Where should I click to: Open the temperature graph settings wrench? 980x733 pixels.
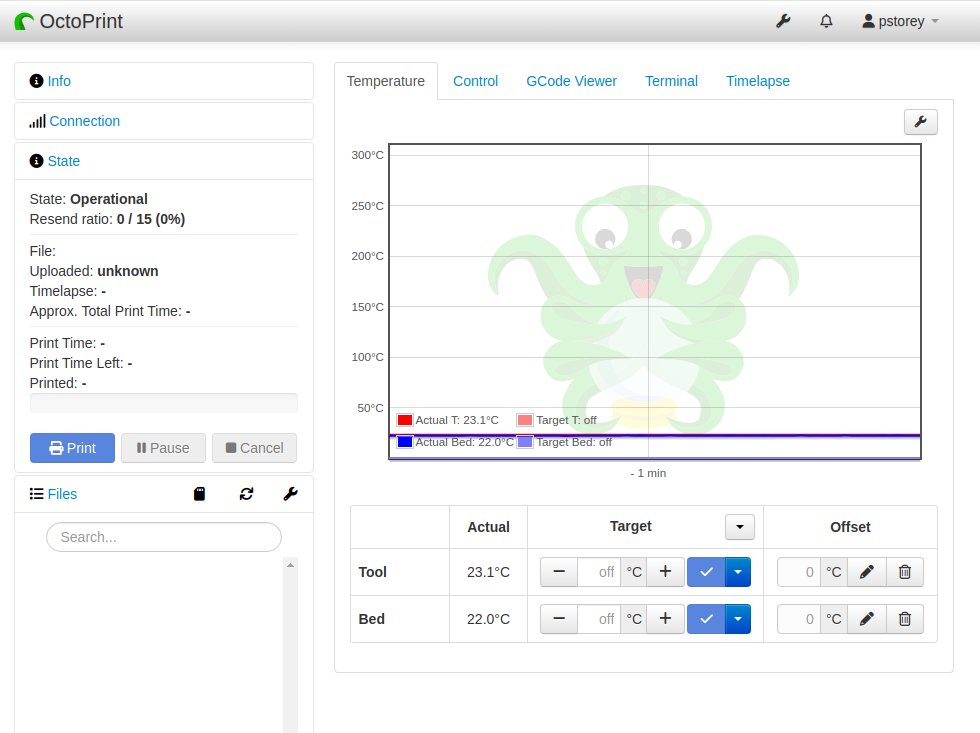[920, 121]
